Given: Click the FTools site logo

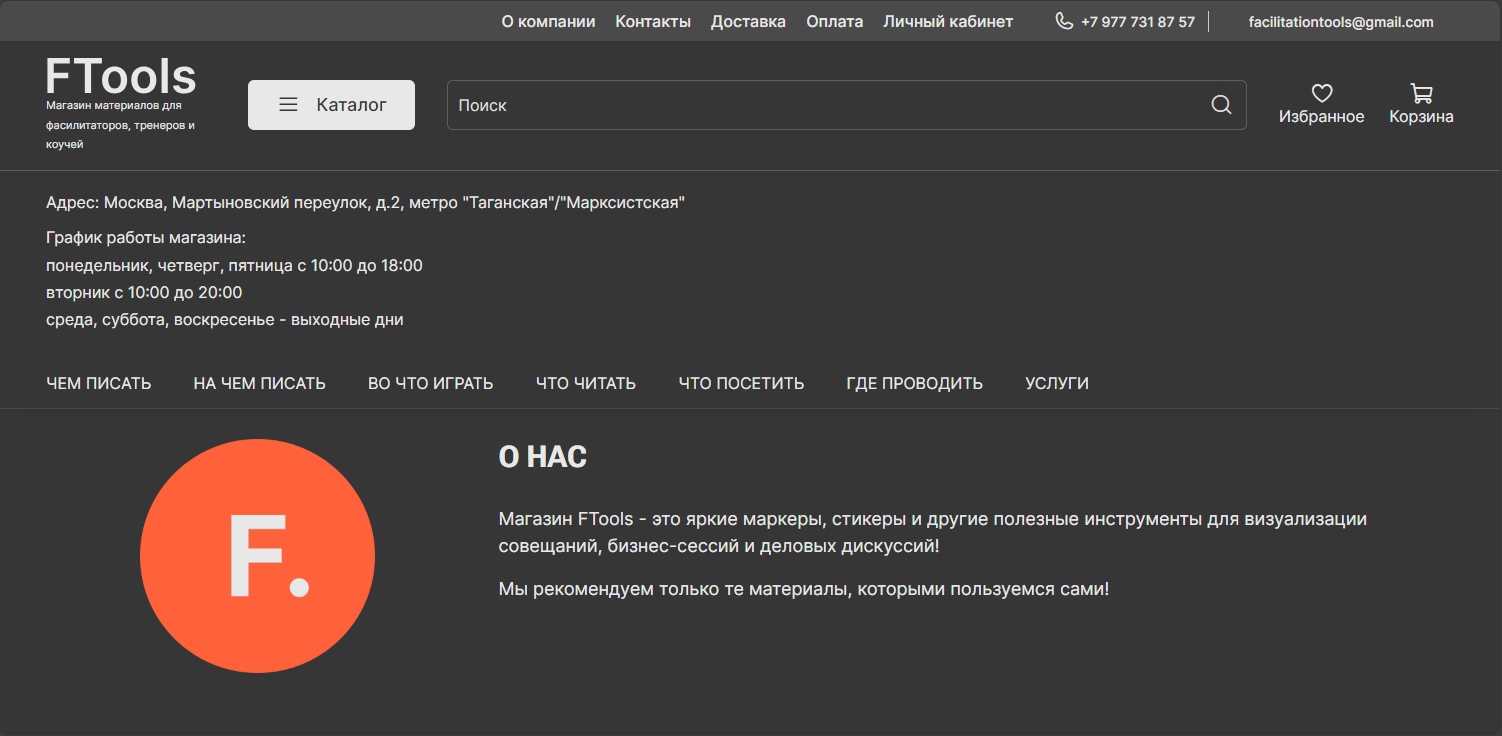Looking at the screenshot, I should 121,77.
